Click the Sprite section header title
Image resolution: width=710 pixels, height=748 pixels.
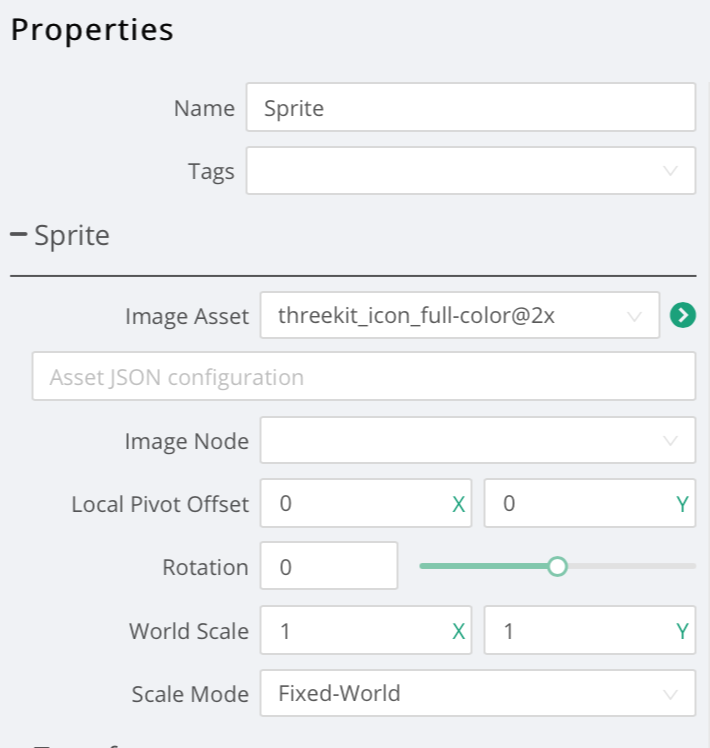tap(72, 236)
